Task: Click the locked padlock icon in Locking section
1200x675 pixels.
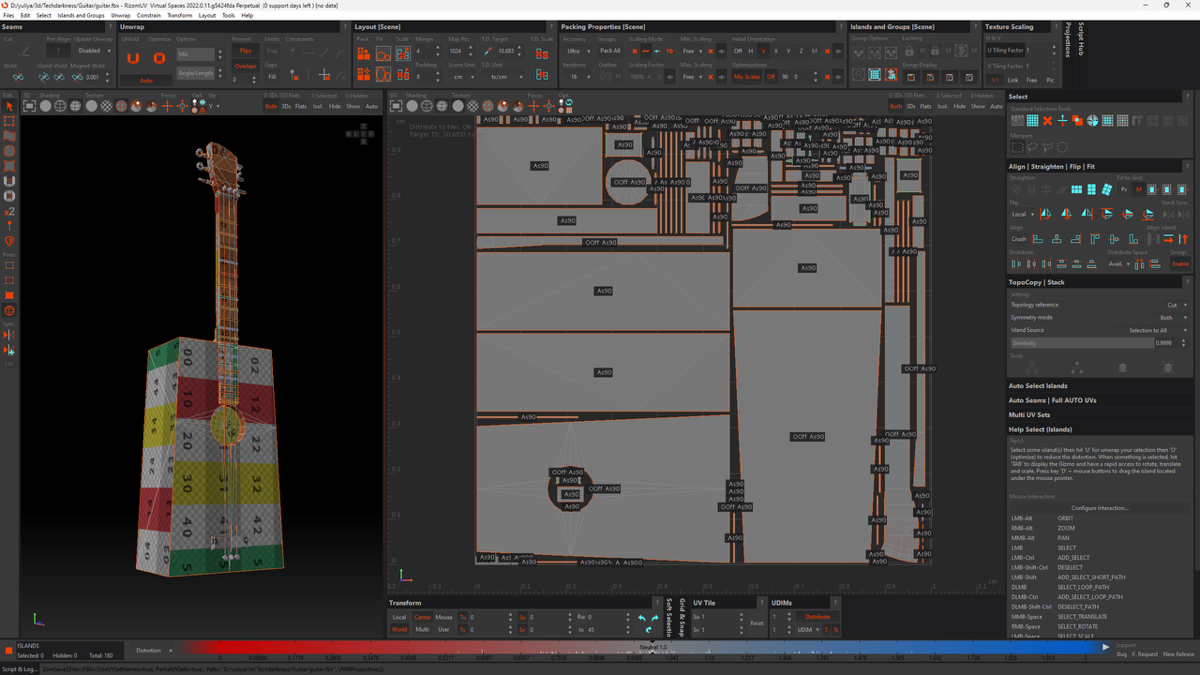Action: [935, 50]
